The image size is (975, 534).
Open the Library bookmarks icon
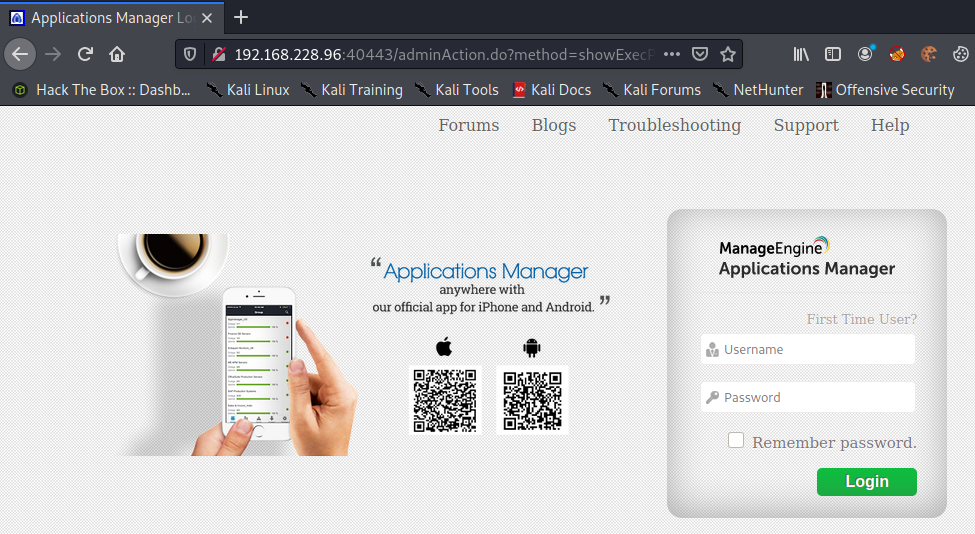801,55
